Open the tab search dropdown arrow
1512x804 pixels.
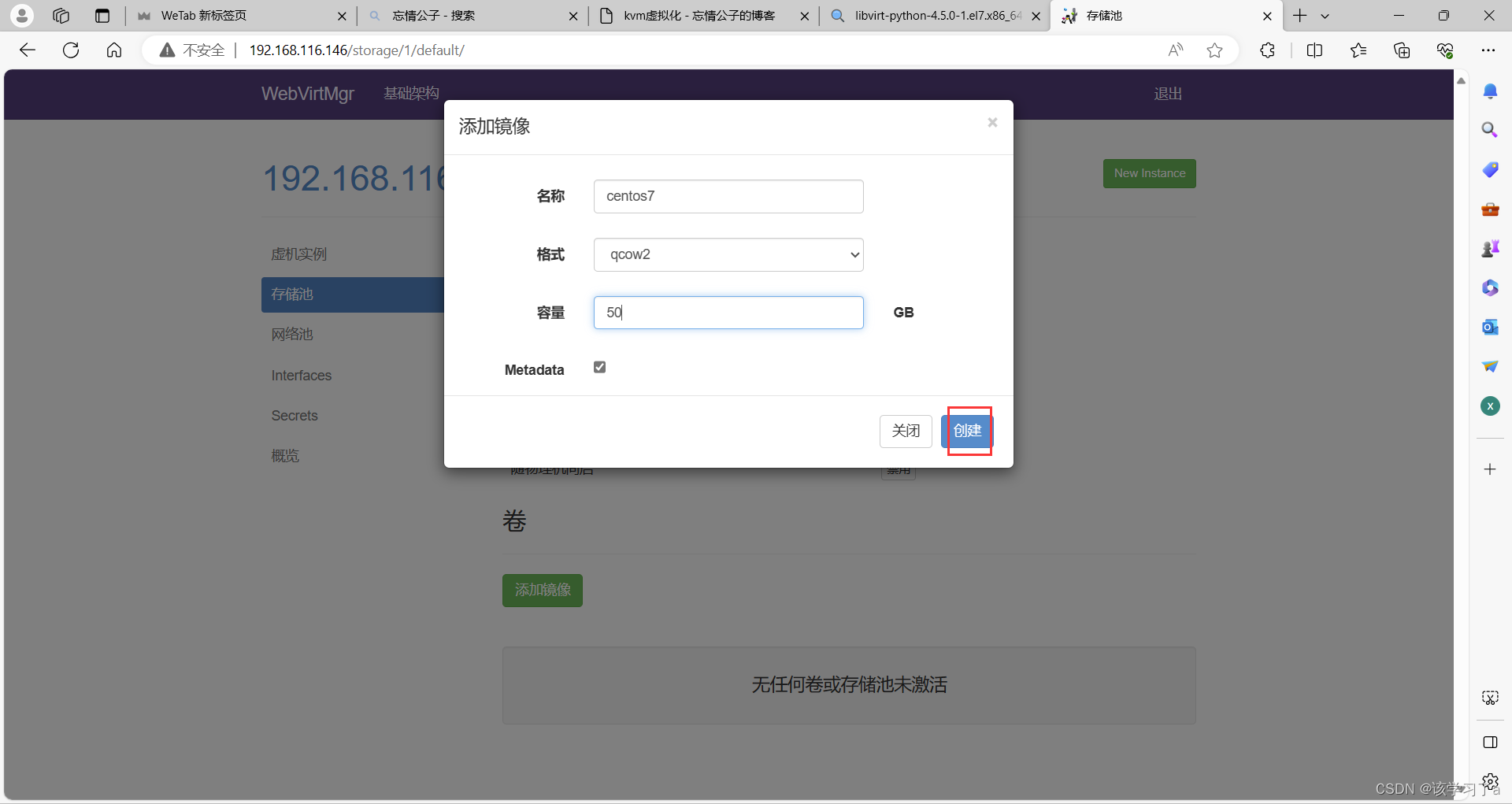[1325, 15]
